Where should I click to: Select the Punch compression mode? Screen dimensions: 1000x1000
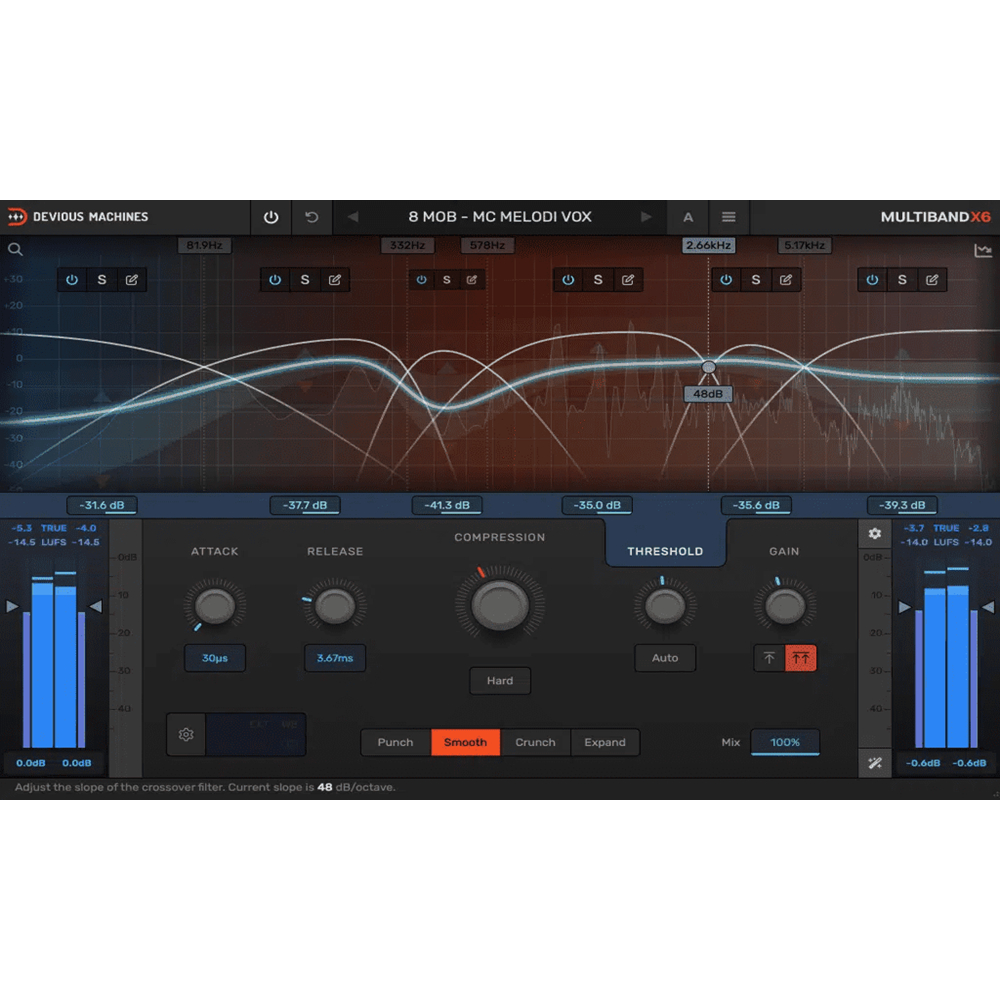click(x=395, y=742)
